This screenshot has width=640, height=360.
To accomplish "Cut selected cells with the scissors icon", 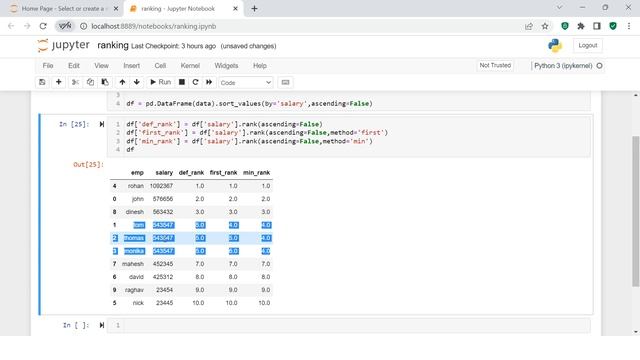I will tap(75, 82).
